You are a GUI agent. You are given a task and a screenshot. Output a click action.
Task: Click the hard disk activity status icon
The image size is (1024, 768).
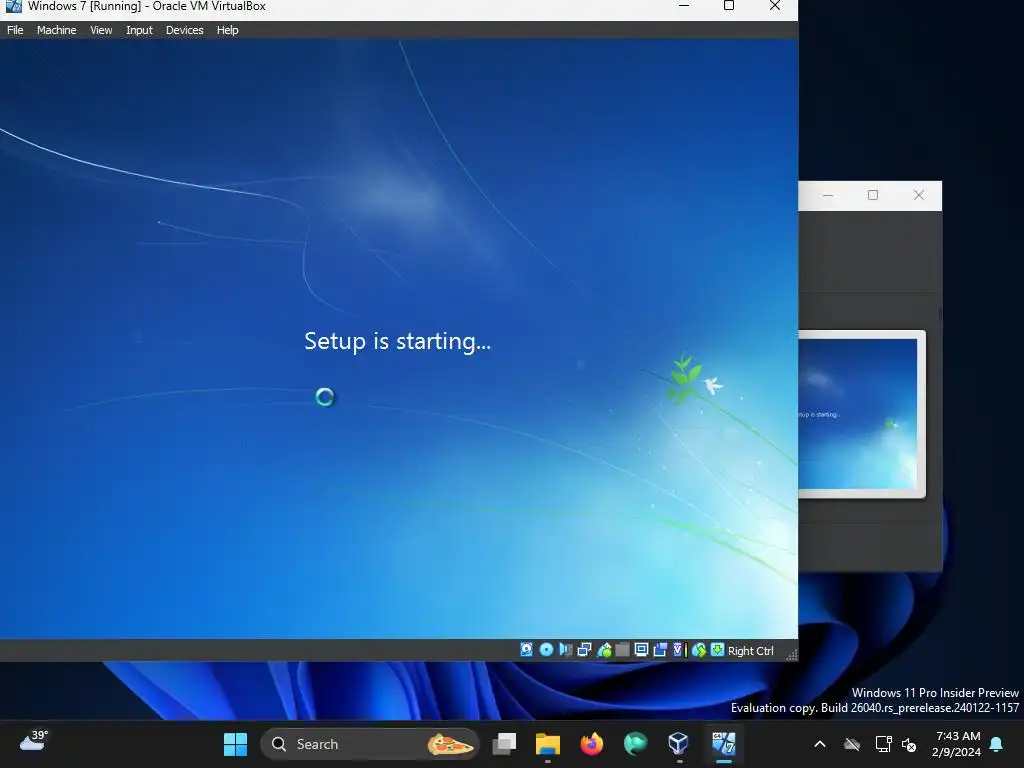526,650
